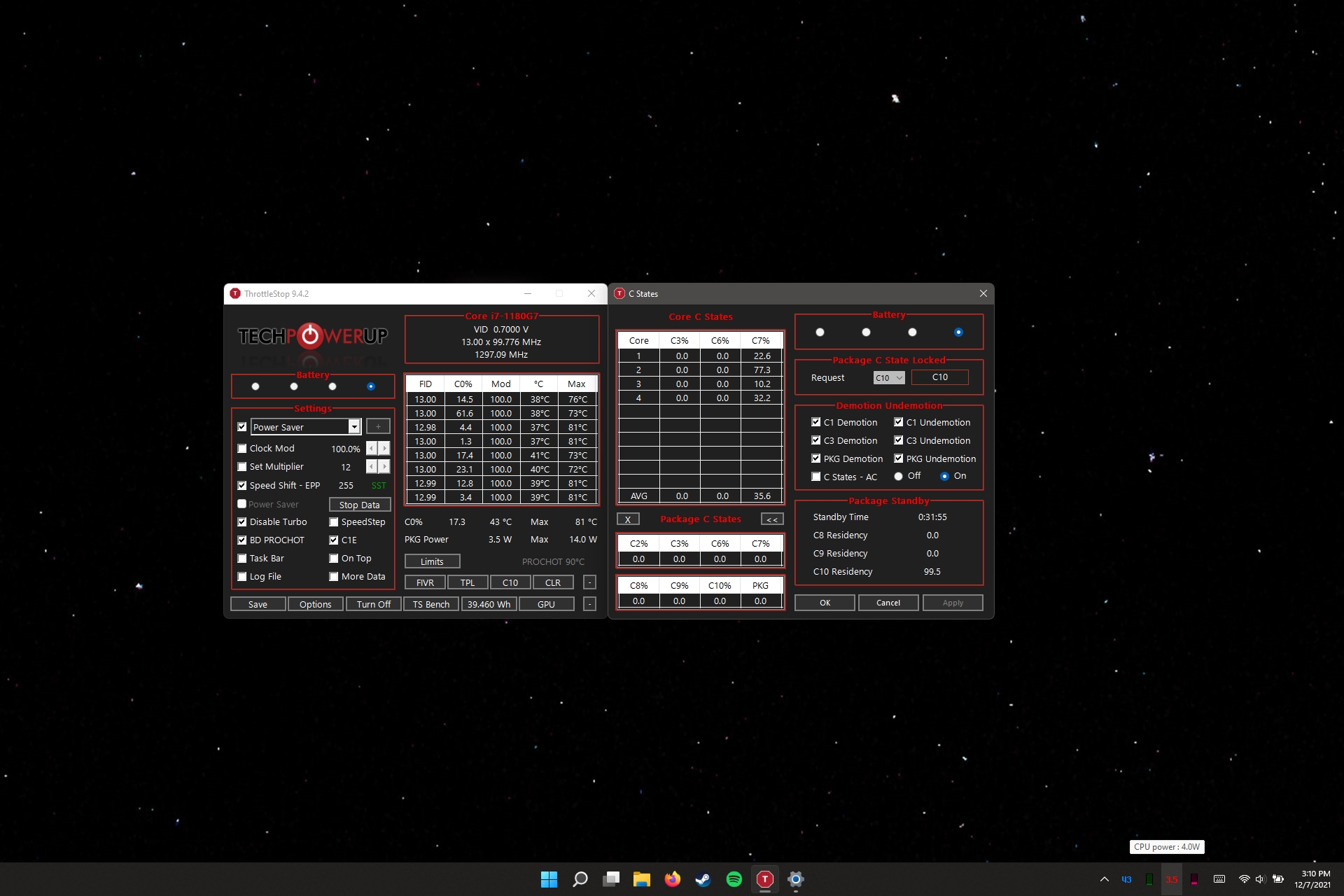The height and width of the screenshot is (896, 1344).
Task: Click the ThrottleStop taskbar icon
Action: click(x=764, y=879)
